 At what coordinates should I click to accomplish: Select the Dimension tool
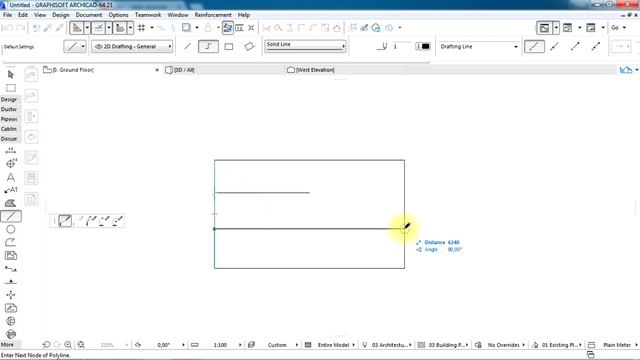[x=11, y=151]
